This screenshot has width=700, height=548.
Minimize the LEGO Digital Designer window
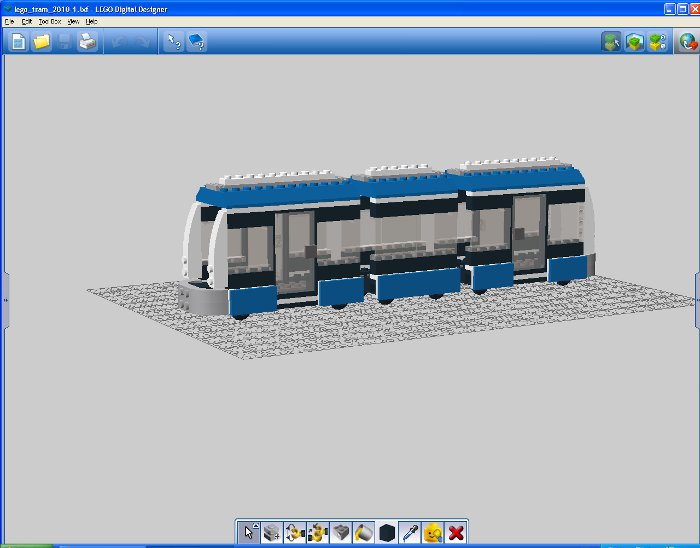[670, 9]
